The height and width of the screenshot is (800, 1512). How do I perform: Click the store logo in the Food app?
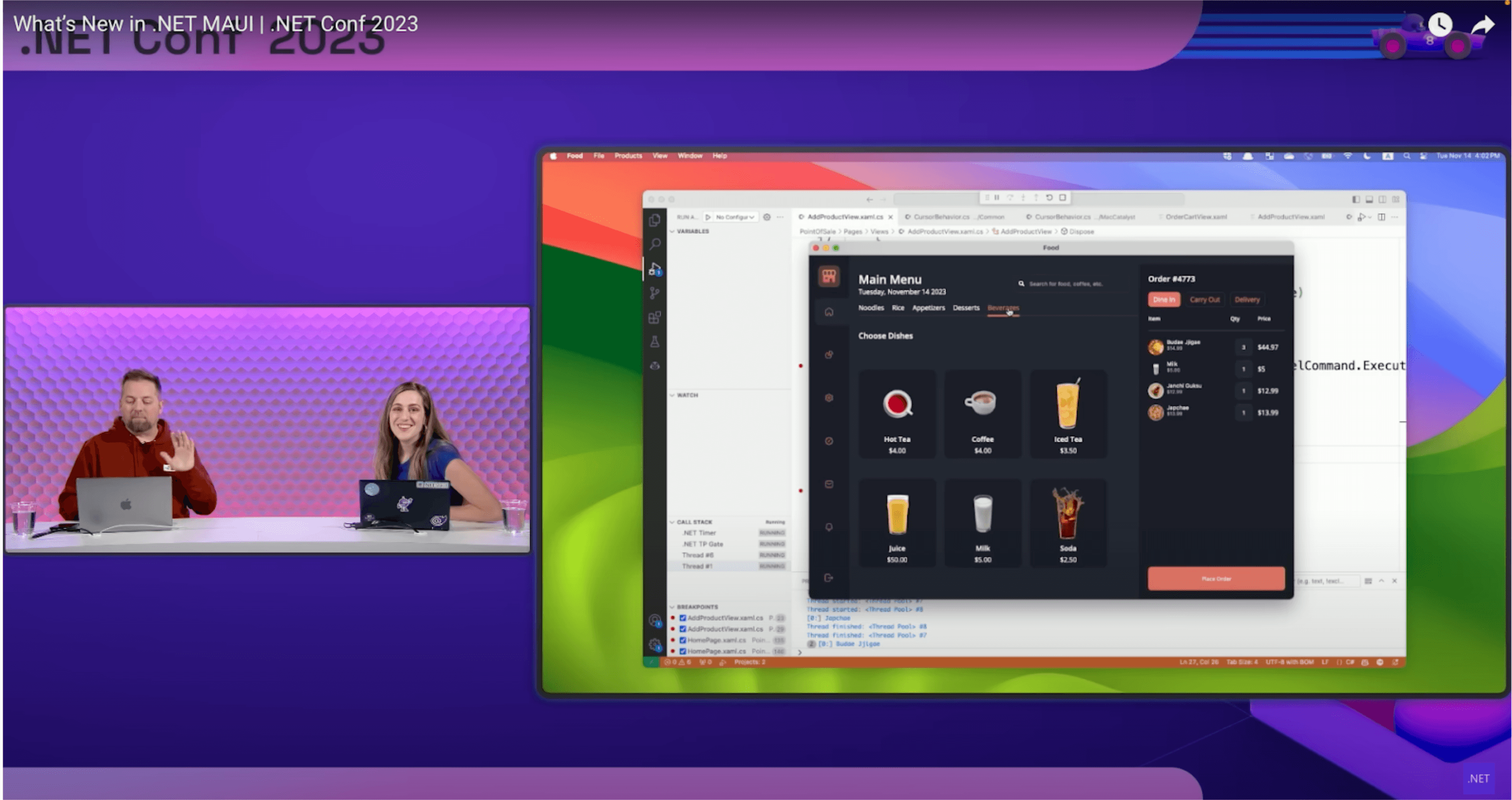829,276
